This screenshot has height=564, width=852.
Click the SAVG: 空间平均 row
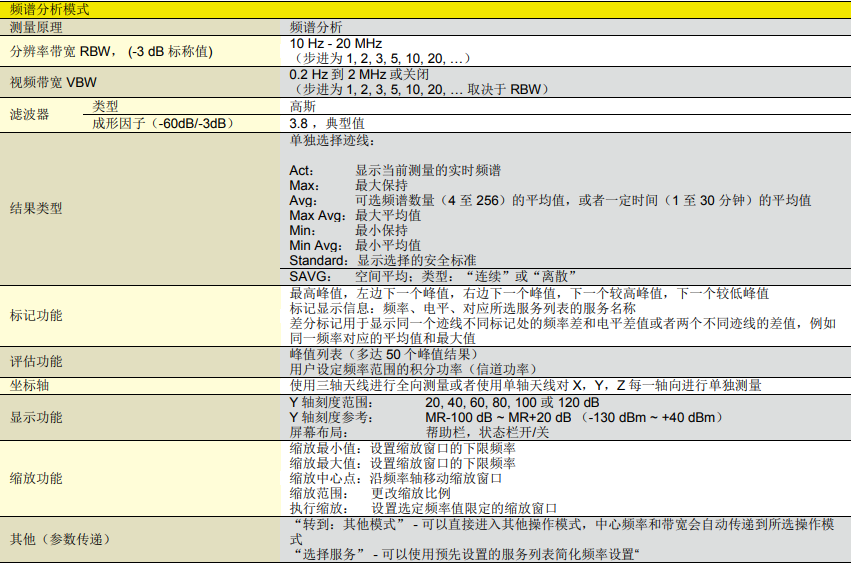click(432, 276)
